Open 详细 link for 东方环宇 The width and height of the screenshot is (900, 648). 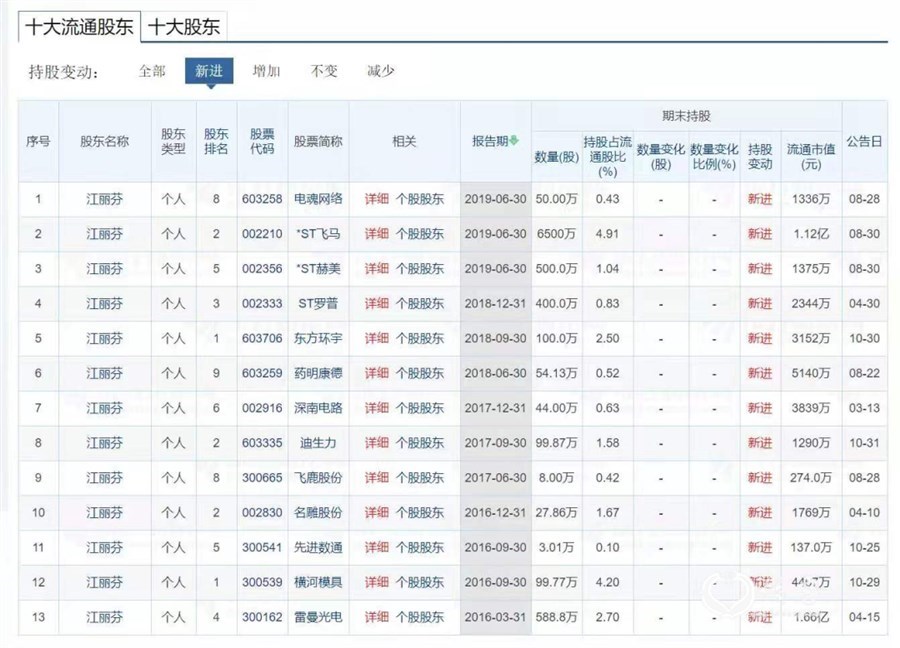[x=377, y=339]
